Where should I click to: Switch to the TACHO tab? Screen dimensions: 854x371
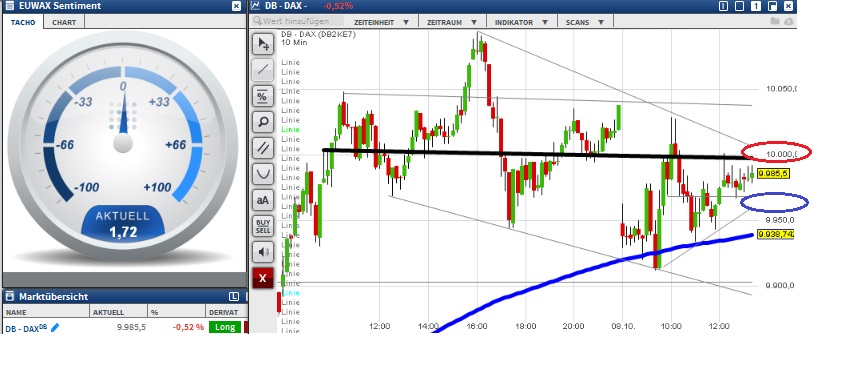23,22
